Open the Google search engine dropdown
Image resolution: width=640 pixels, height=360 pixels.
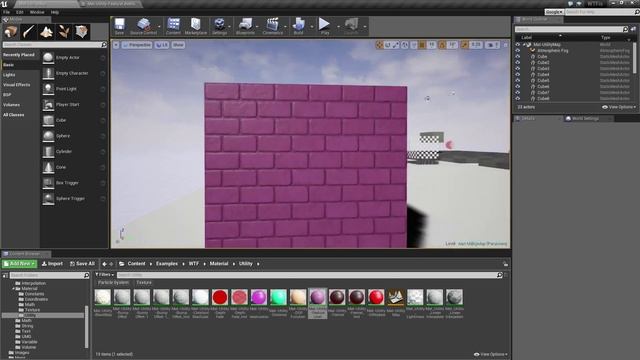pyautogui.click(x=554, y=12)
